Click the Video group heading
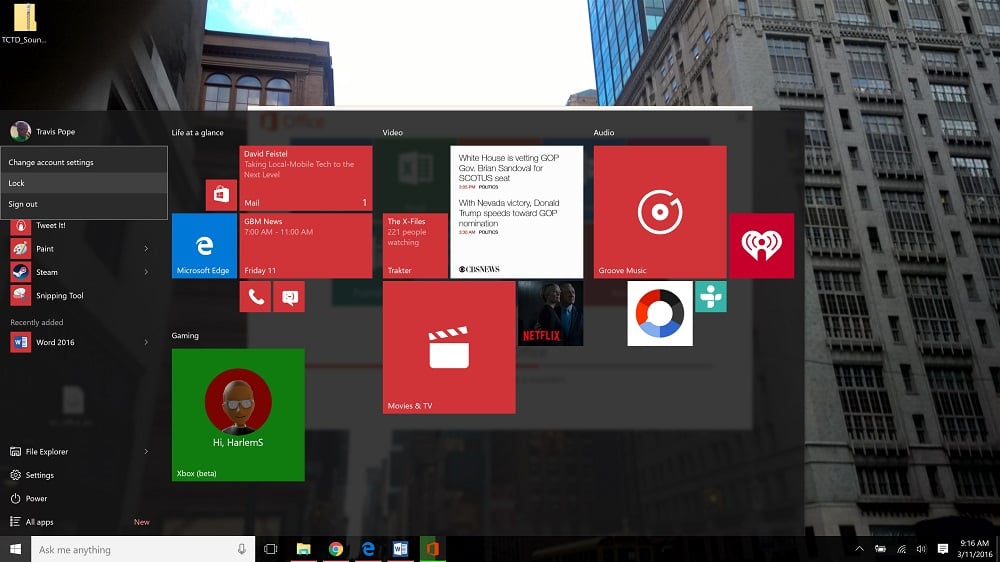This screenshot has width=1000, height=562. pos(393,133)
